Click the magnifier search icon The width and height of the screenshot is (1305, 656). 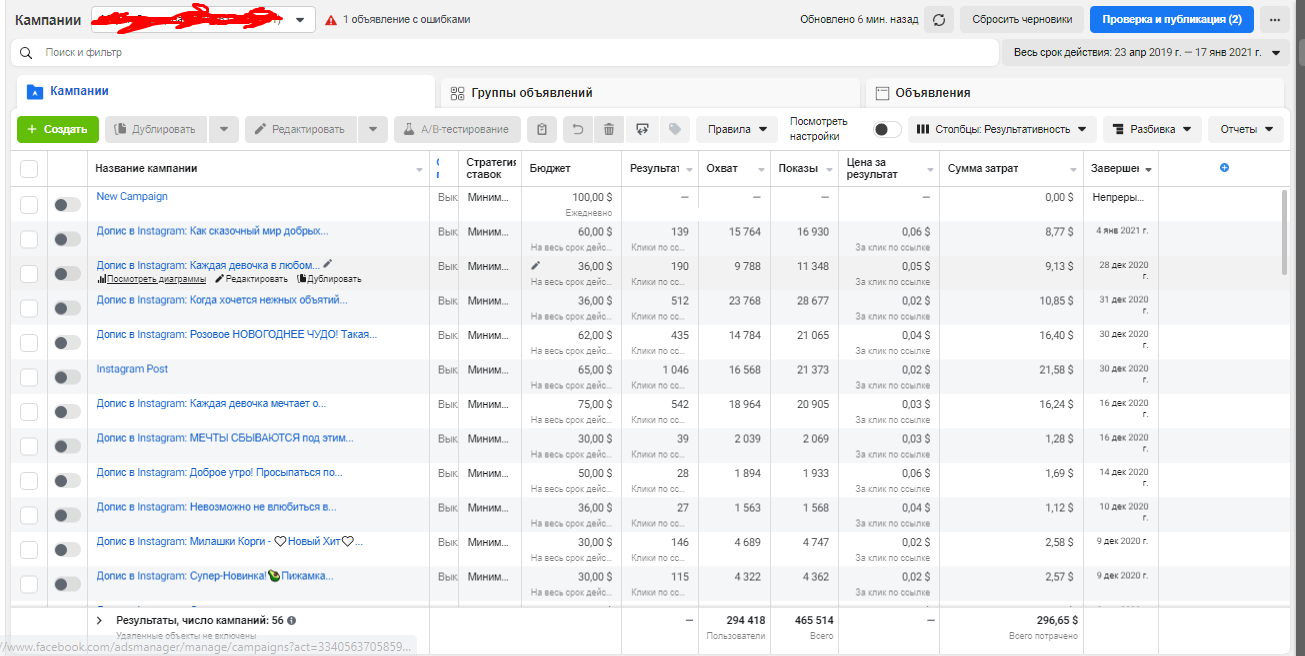(27, 52)
